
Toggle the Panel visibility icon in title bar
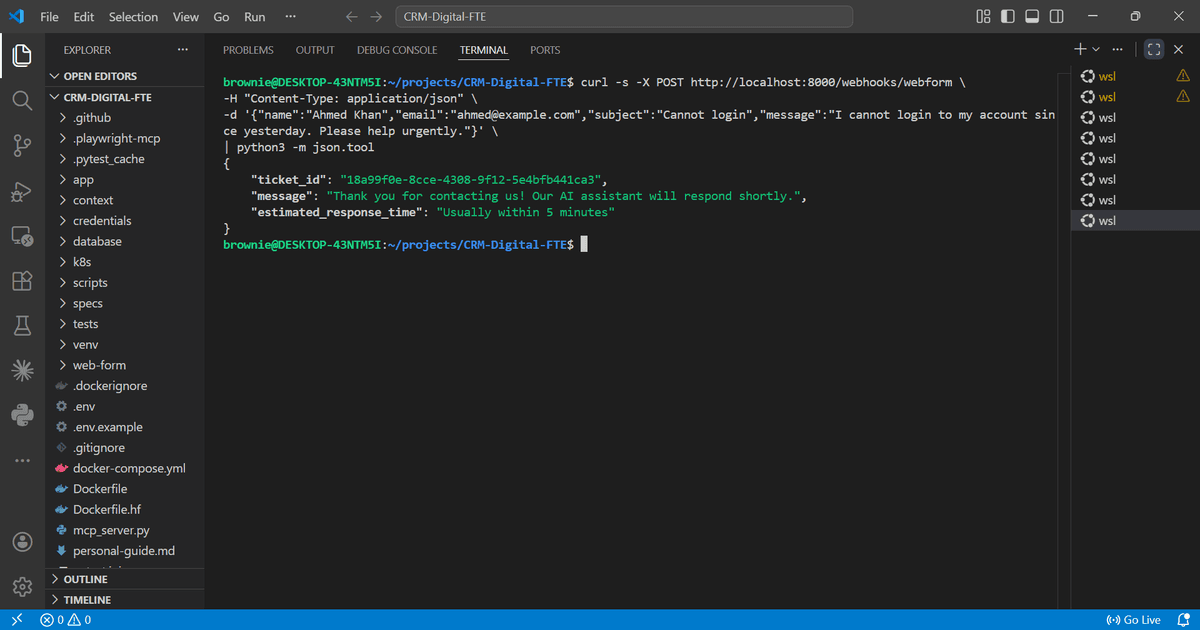tap(1033, 16)
